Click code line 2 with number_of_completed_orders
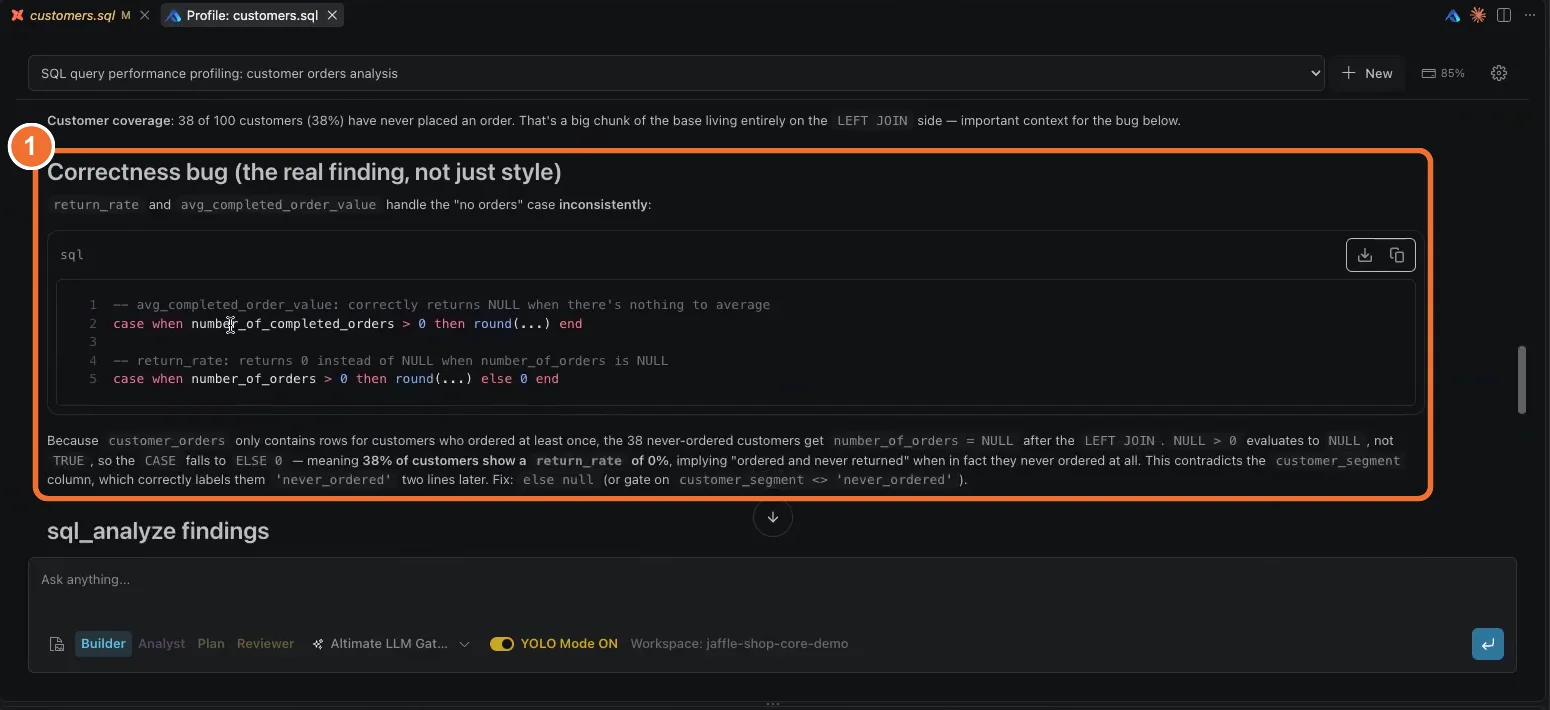1550x710 pixels. (348, 324)
